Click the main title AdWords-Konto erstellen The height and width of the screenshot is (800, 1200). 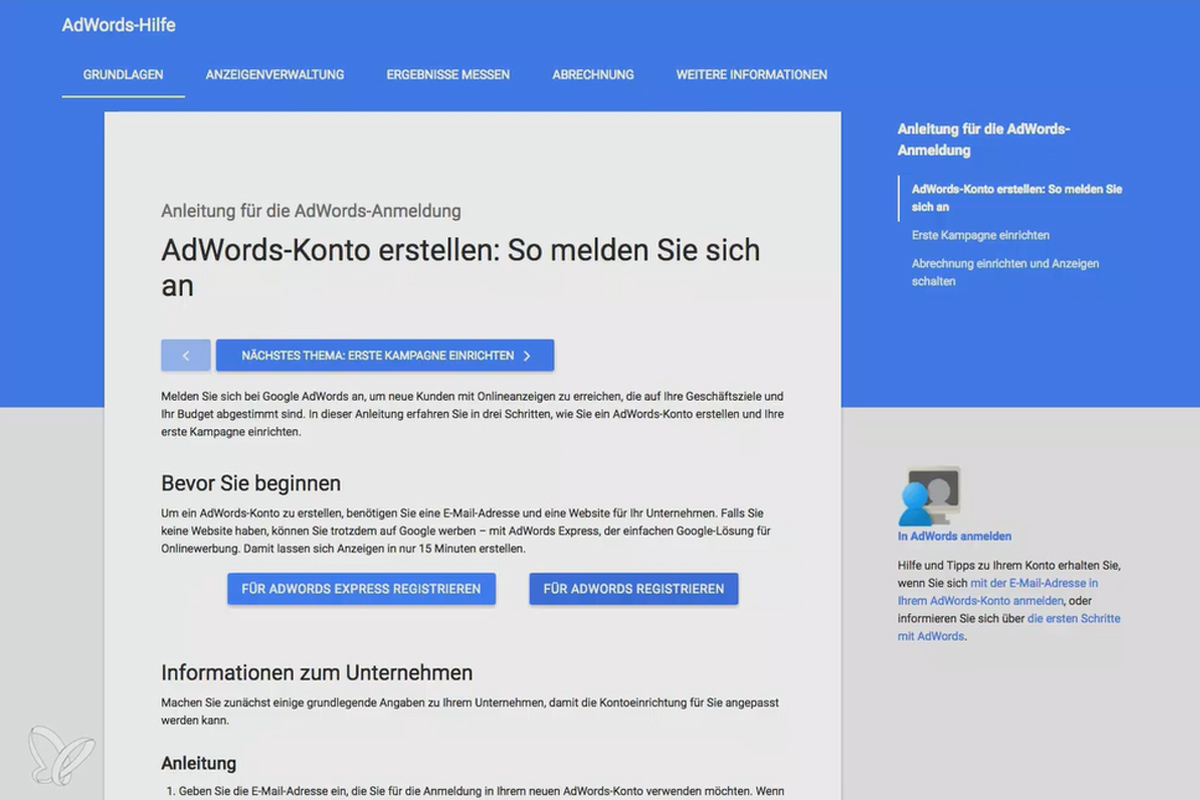tap(460, 267)
